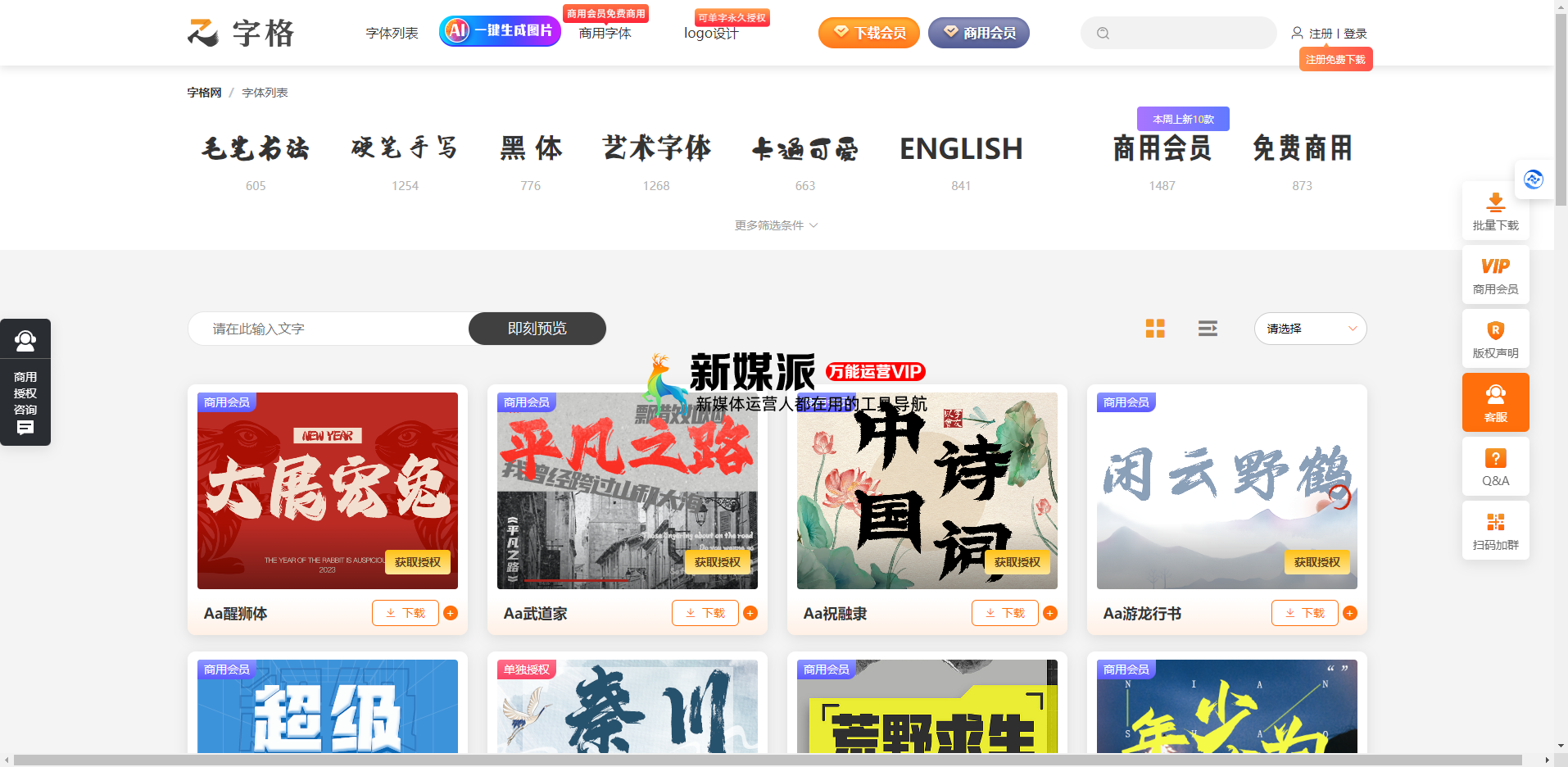Image resolution: width=1568 pixels, height=767 pixels.
Task: Add Aa游龙行书 with orange plus icon
Action: [1350, 613]
